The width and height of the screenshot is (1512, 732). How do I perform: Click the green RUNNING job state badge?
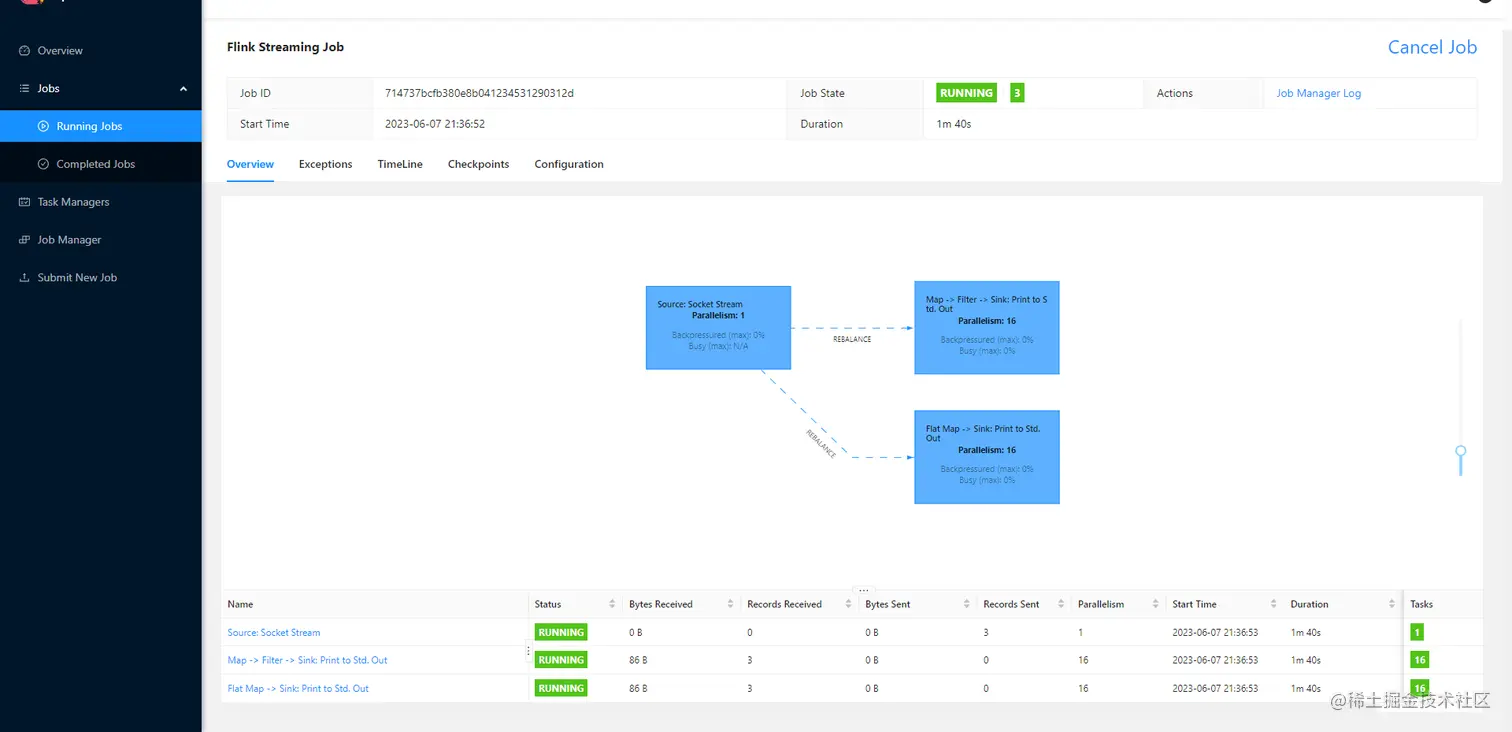(x=966, y=93)
